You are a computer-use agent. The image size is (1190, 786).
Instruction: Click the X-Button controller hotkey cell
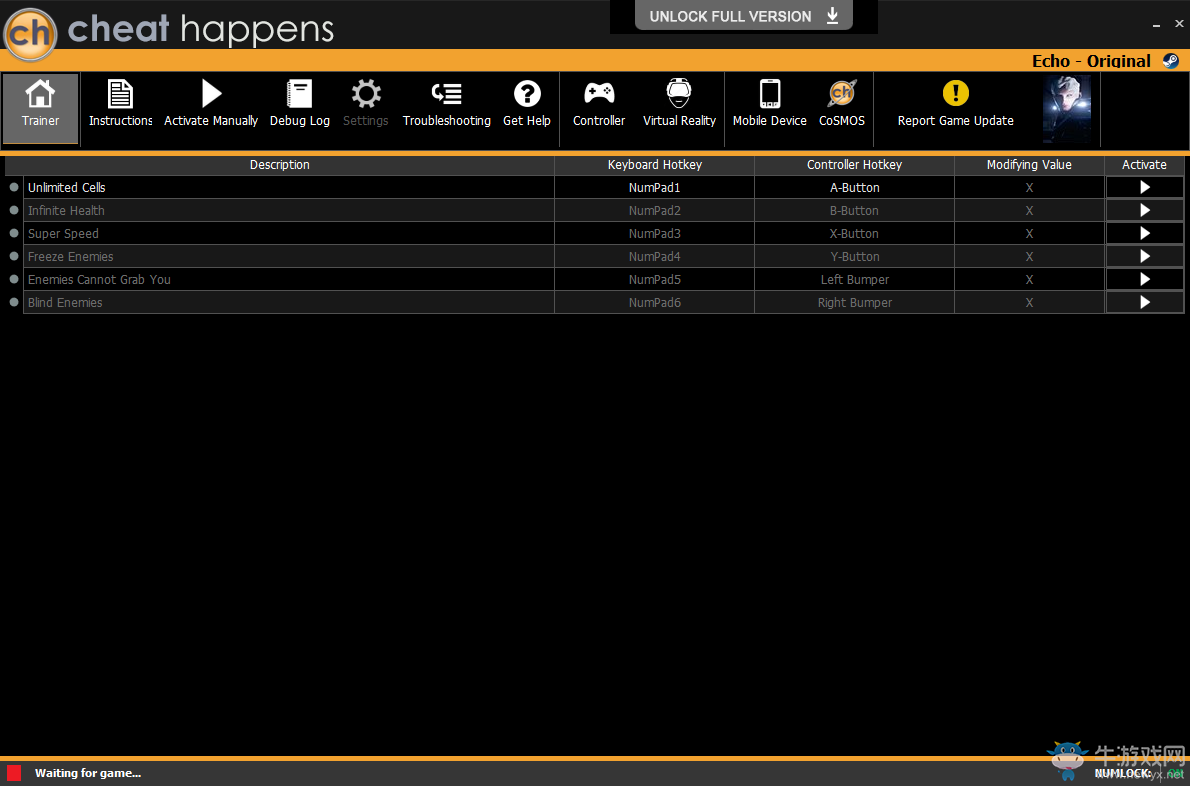tap(855, 233)
